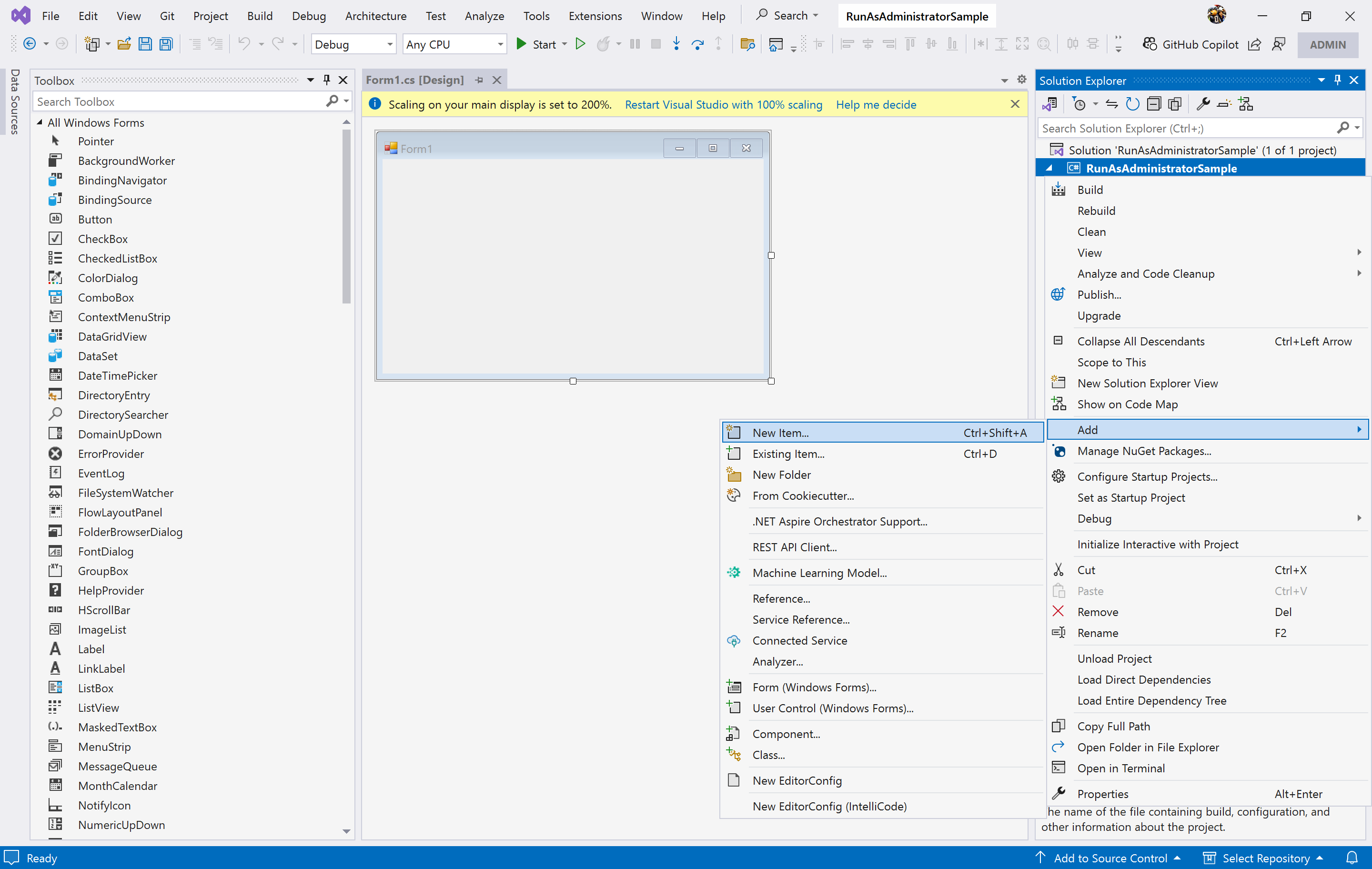Image resolution: width=1372 pixels, height=869 pixels.
Task: Open the Extensions menu
Action: [595, 15]
